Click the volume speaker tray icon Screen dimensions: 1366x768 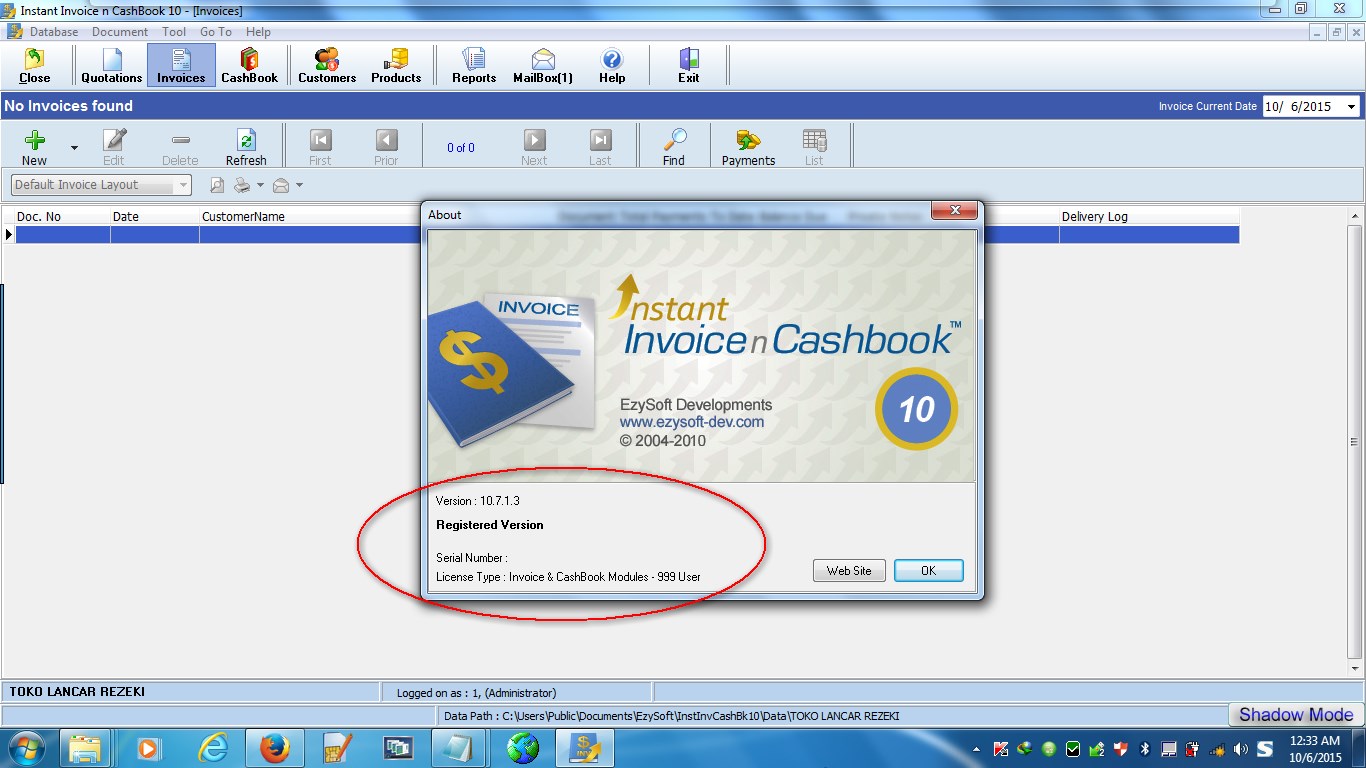(1241, 749)
